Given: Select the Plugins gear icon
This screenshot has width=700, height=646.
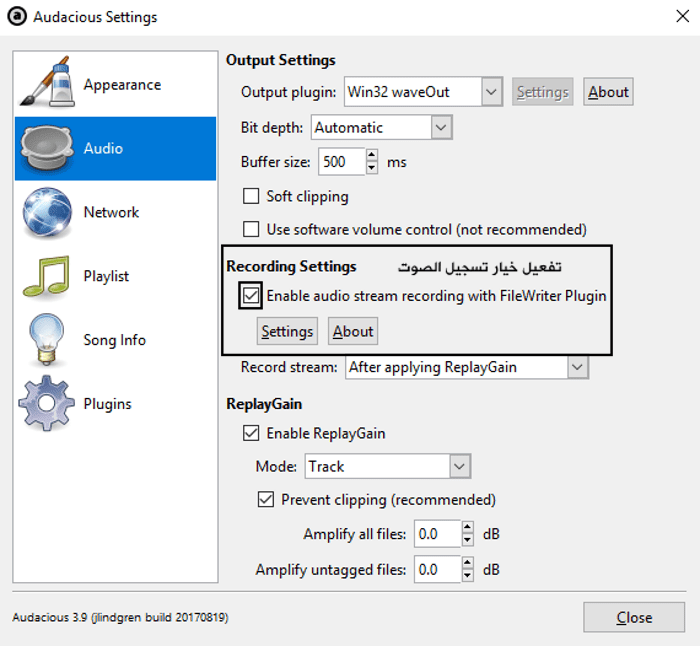Looking at the screenshot, I should (x=46, y=403).
